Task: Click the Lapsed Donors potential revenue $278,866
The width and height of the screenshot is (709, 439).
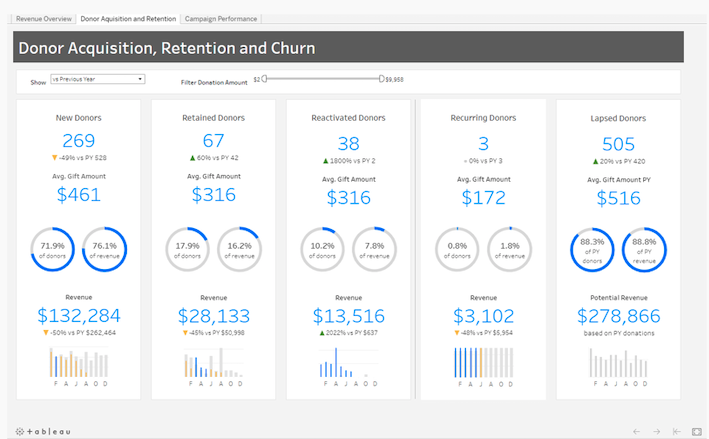Action: click(x=618, y=317)
